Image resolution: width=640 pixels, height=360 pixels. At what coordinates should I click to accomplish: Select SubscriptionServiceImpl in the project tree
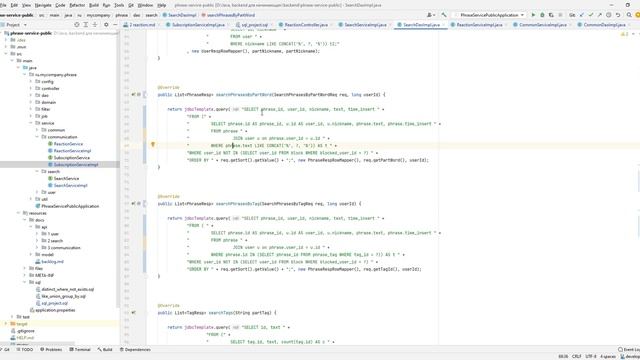76,164
